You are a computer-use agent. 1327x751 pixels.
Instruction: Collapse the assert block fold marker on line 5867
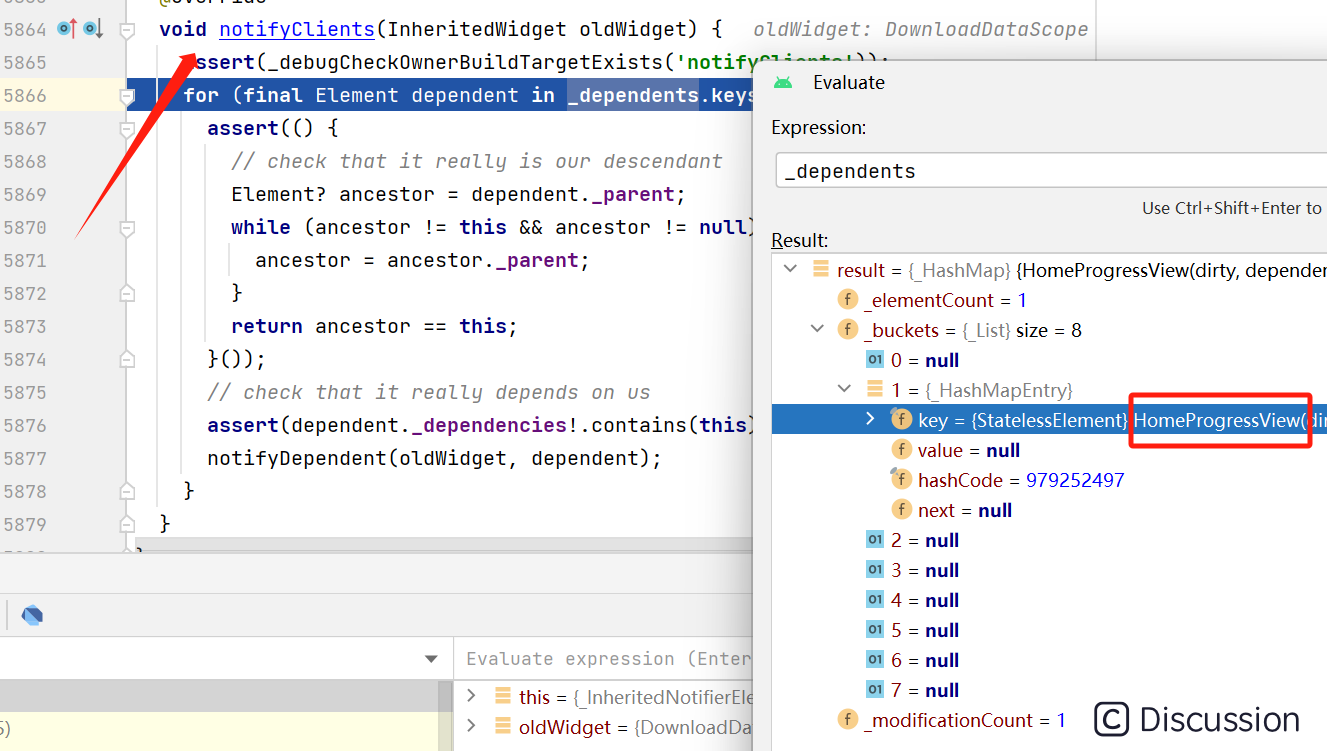(127, 129)
